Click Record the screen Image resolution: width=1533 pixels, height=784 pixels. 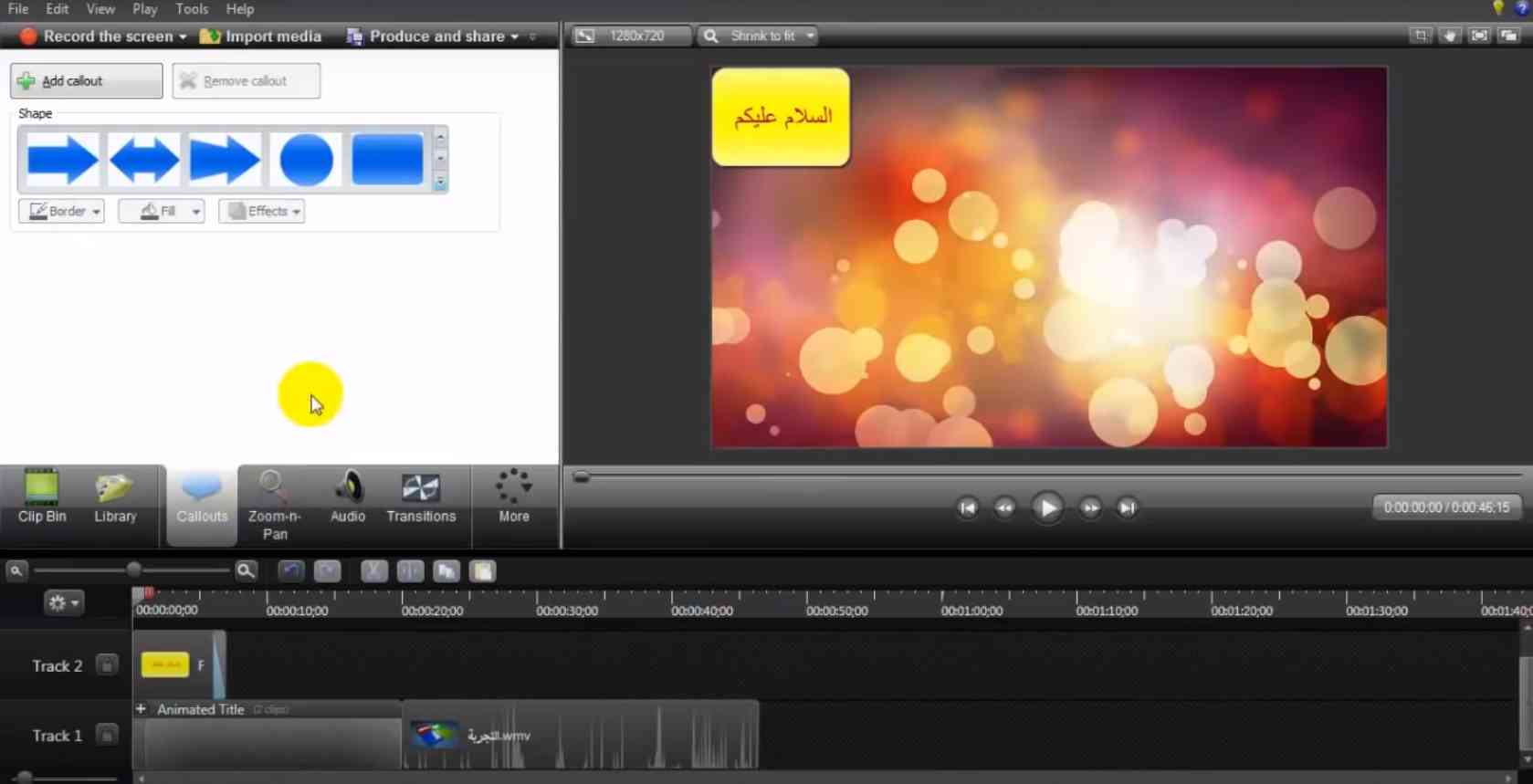(x=103, y=37)
